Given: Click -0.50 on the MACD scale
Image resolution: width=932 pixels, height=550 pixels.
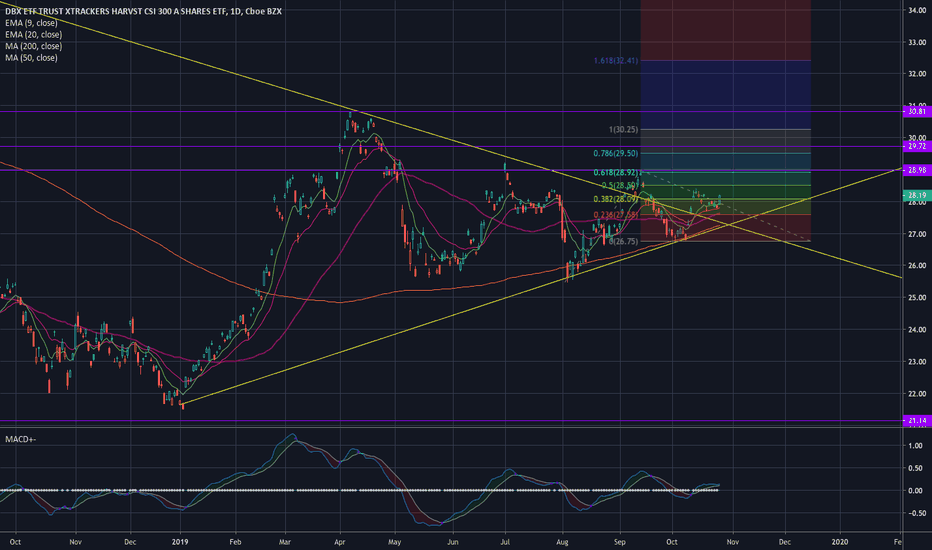Looking at the screenshot, I should (914, 513).
